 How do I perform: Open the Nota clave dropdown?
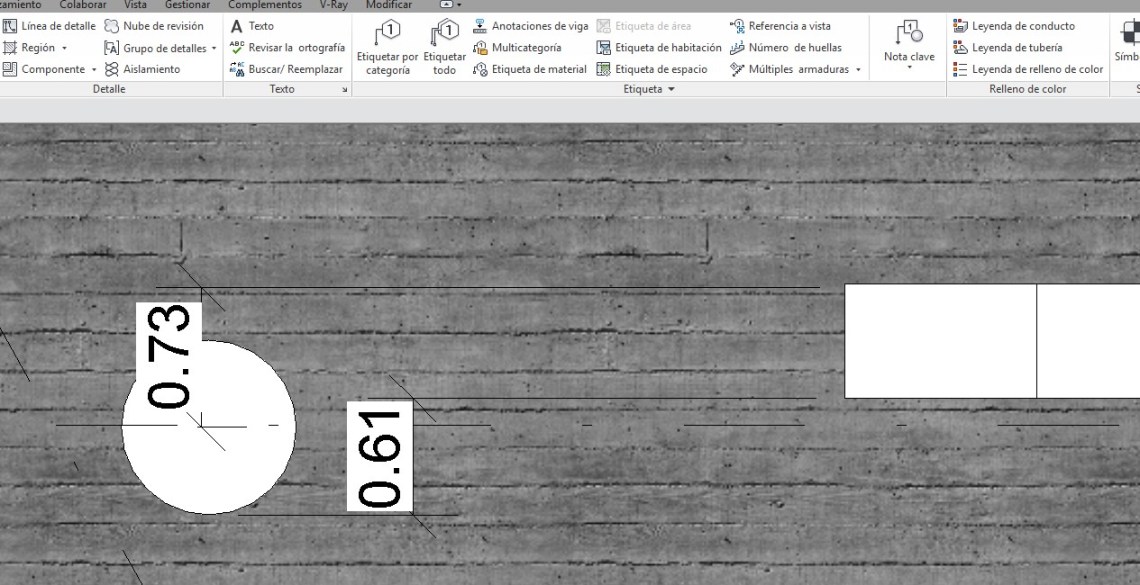click(909, 68)
